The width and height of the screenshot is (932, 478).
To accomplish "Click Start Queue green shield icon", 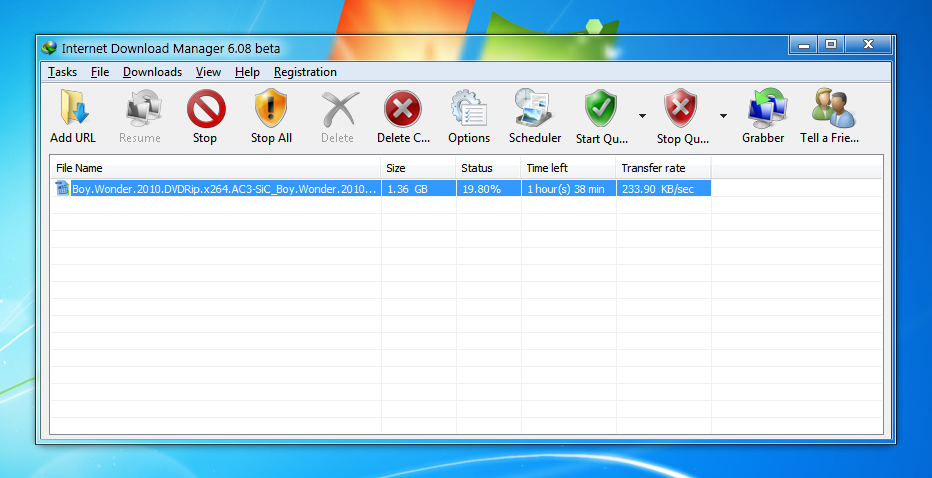I will 600,108.
